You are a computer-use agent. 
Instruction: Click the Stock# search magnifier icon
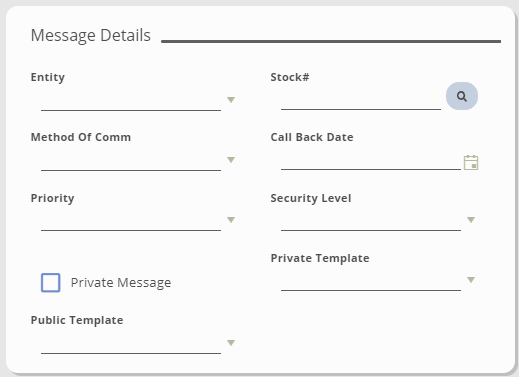[462, 96]
